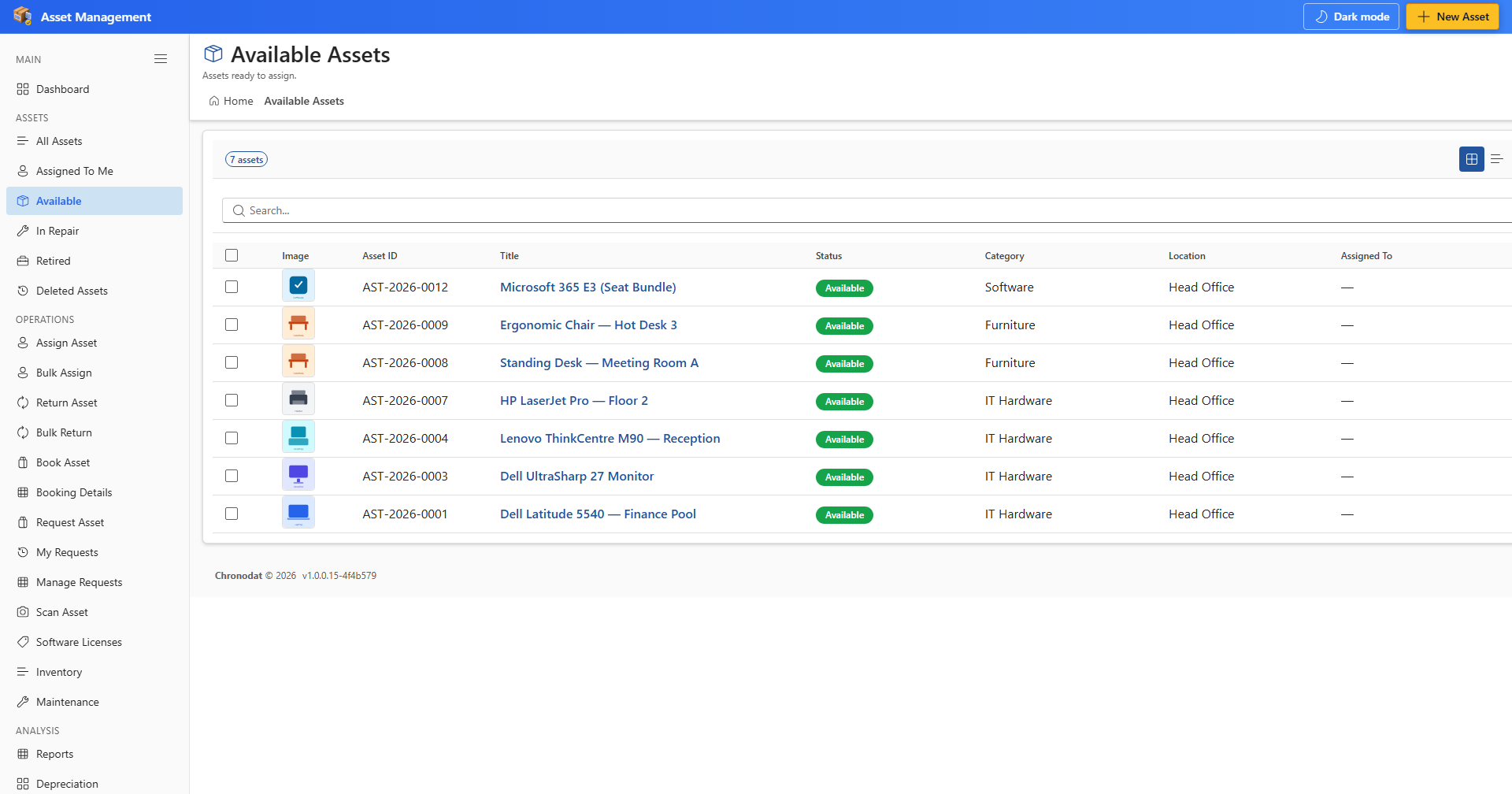
Task: Click the Software Licenses tag icon
Action: 23,642
